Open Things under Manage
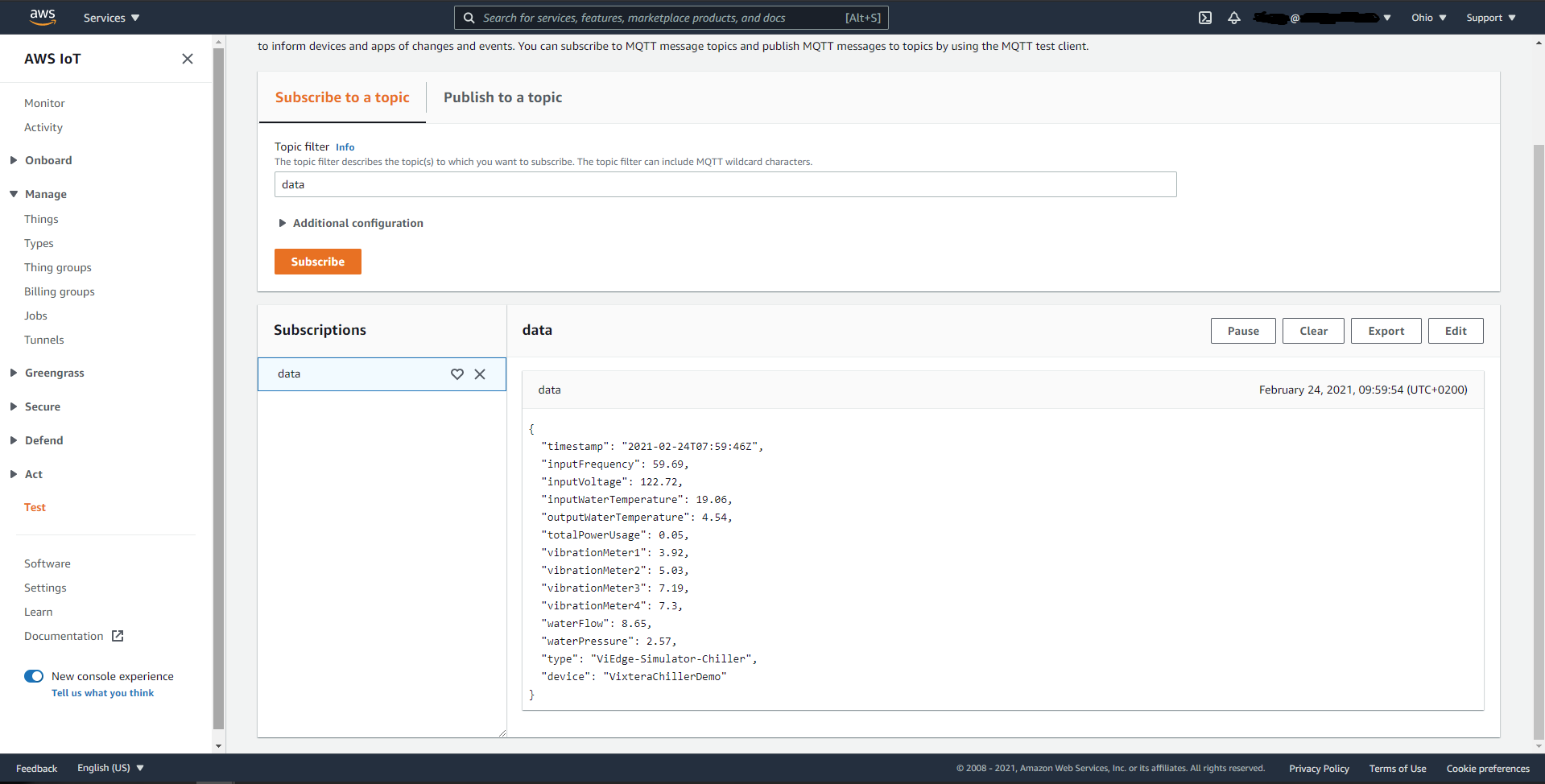This screenshot has width=1545, height=784. (x=41, y=219)
